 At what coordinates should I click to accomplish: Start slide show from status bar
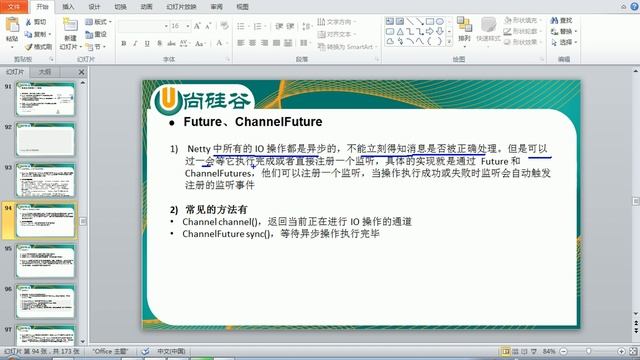click(x=533, y=351)
